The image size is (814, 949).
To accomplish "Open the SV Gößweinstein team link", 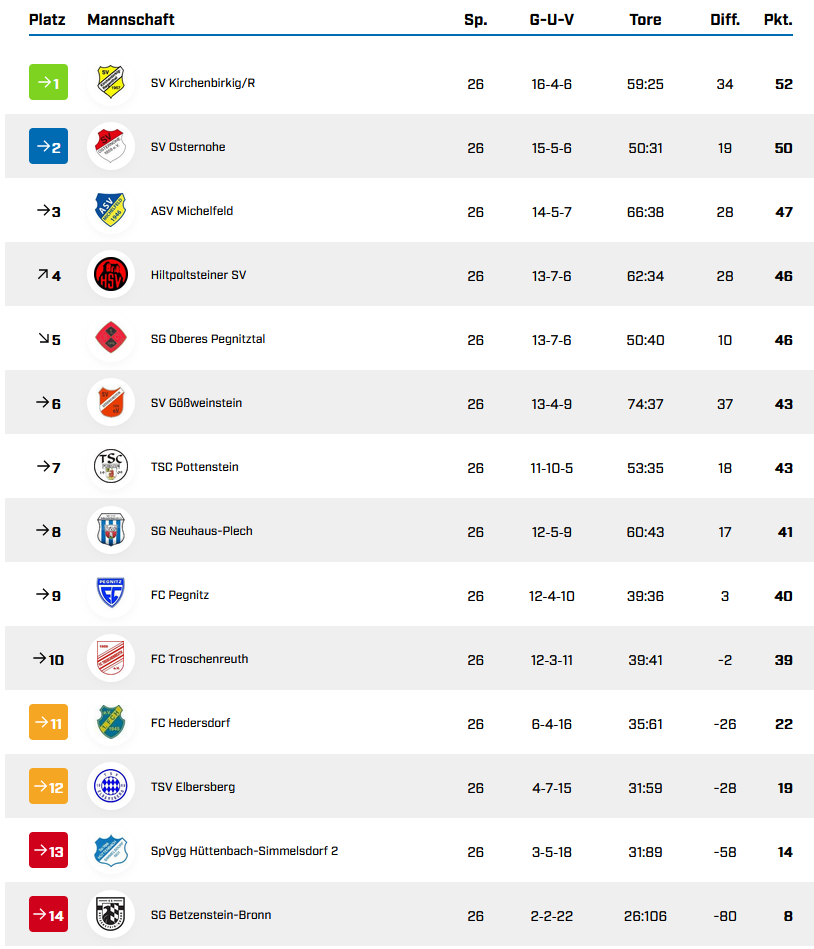I will click(196, 403).
